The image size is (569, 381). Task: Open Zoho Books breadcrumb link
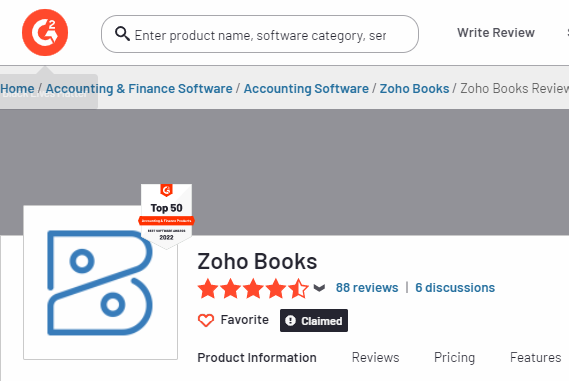414,89
